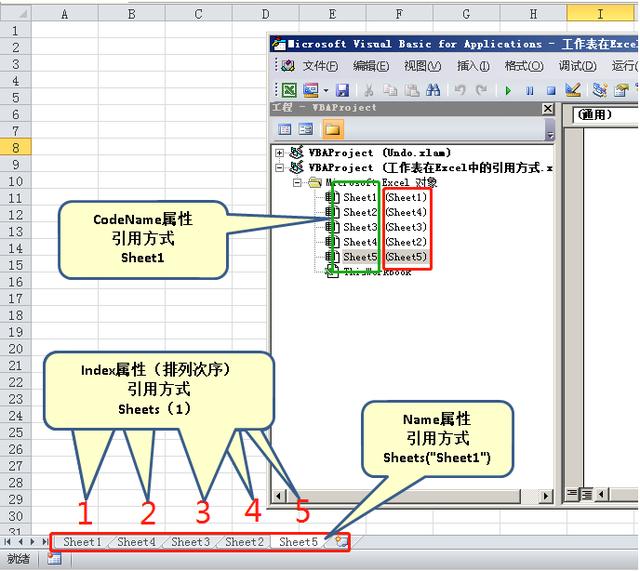This screenshot has height=571, width=640.
Task: Click the Paste clipboard icon
Action: (411, 90)
